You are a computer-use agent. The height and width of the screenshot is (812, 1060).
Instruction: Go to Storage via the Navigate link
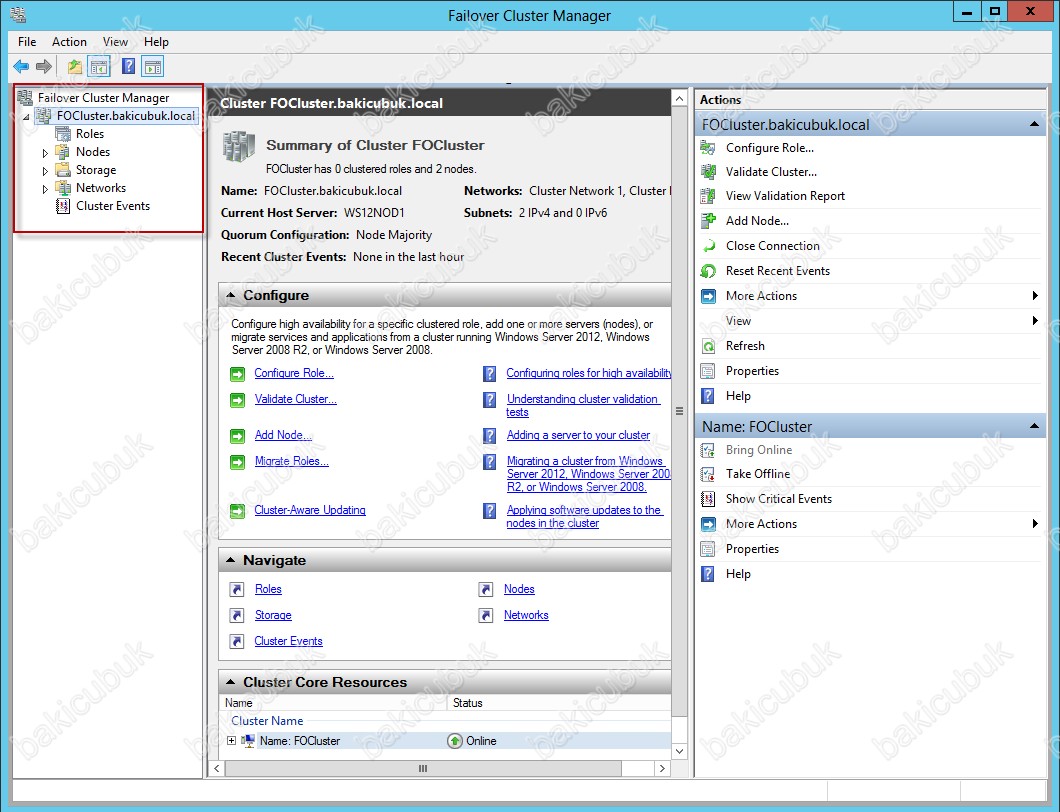coord(273,615)
